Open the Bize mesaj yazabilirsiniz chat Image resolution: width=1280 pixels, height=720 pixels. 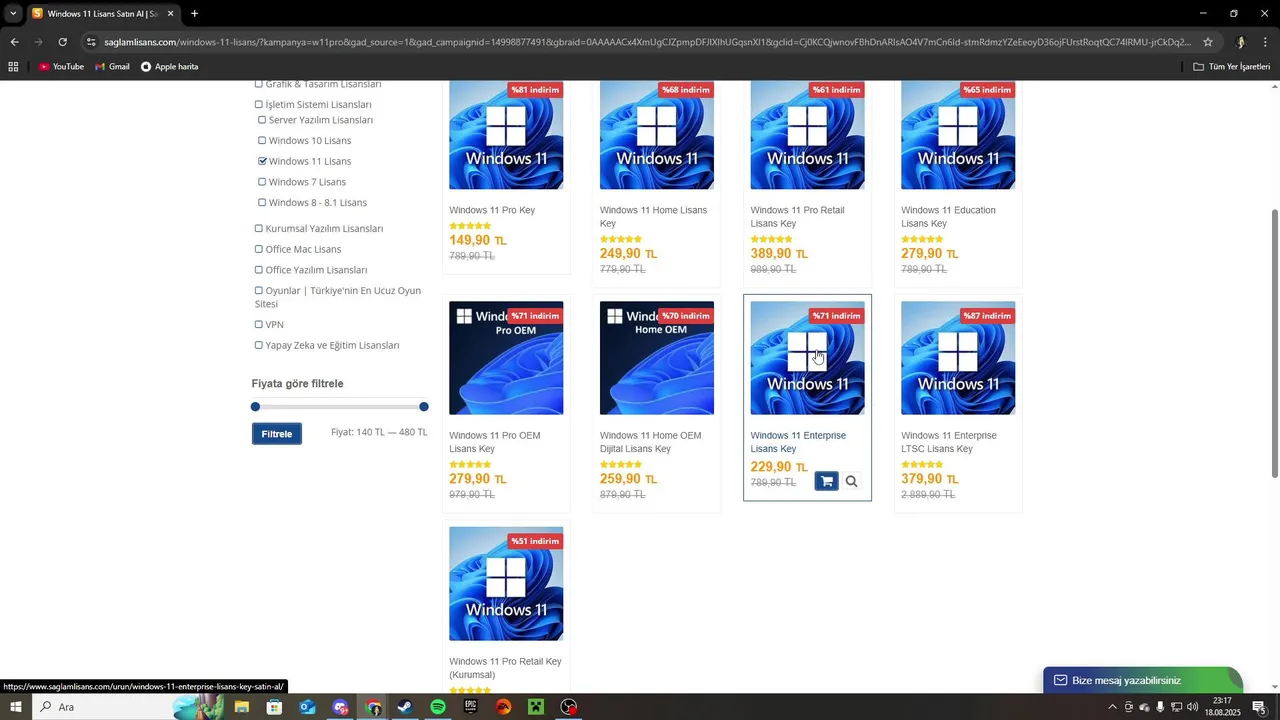pyautogui.click(x=1142, y=681)
